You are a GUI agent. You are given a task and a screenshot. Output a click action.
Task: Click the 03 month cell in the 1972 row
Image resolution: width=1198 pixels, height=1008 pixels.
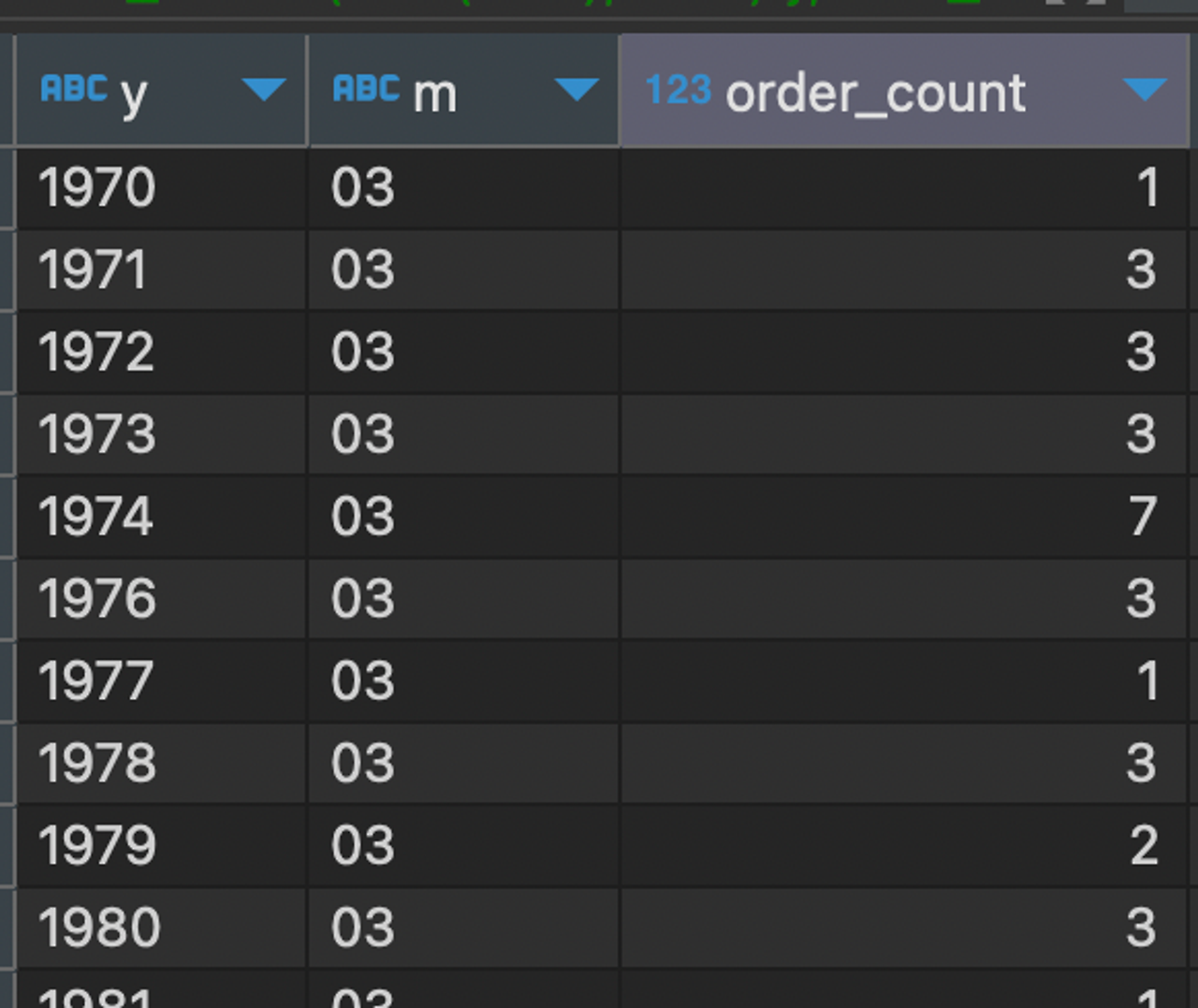pos(464,353)
